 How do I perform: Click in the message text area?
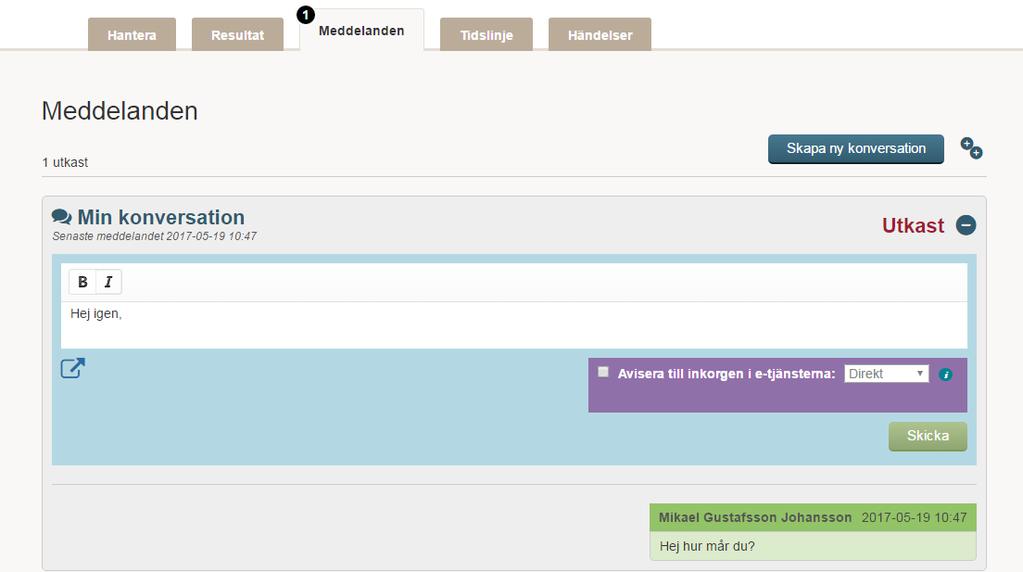tap(514, 325)
